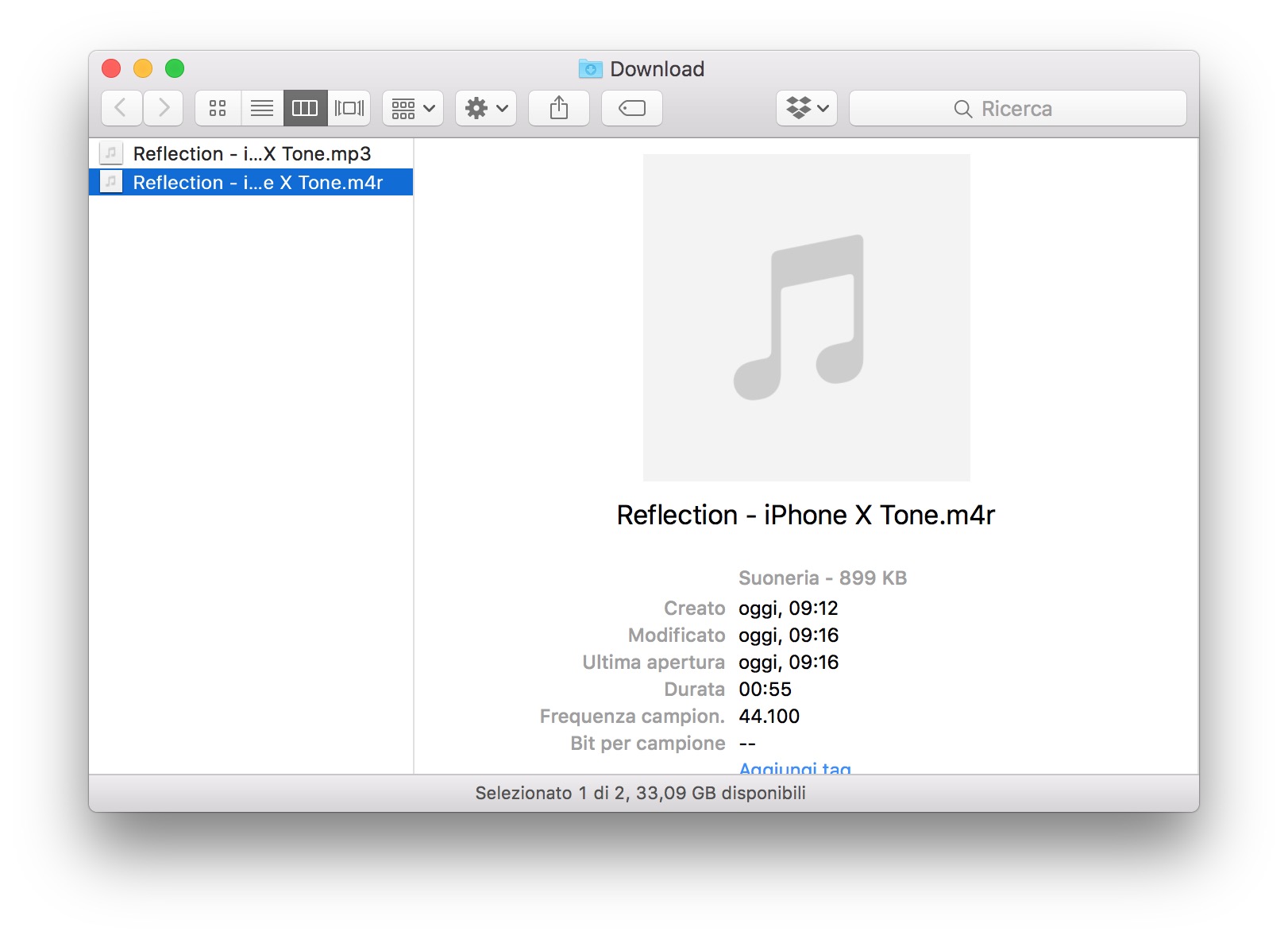The image size is (1288, 939).
Task: Click the status bar selection text
Action: [641, 793]
